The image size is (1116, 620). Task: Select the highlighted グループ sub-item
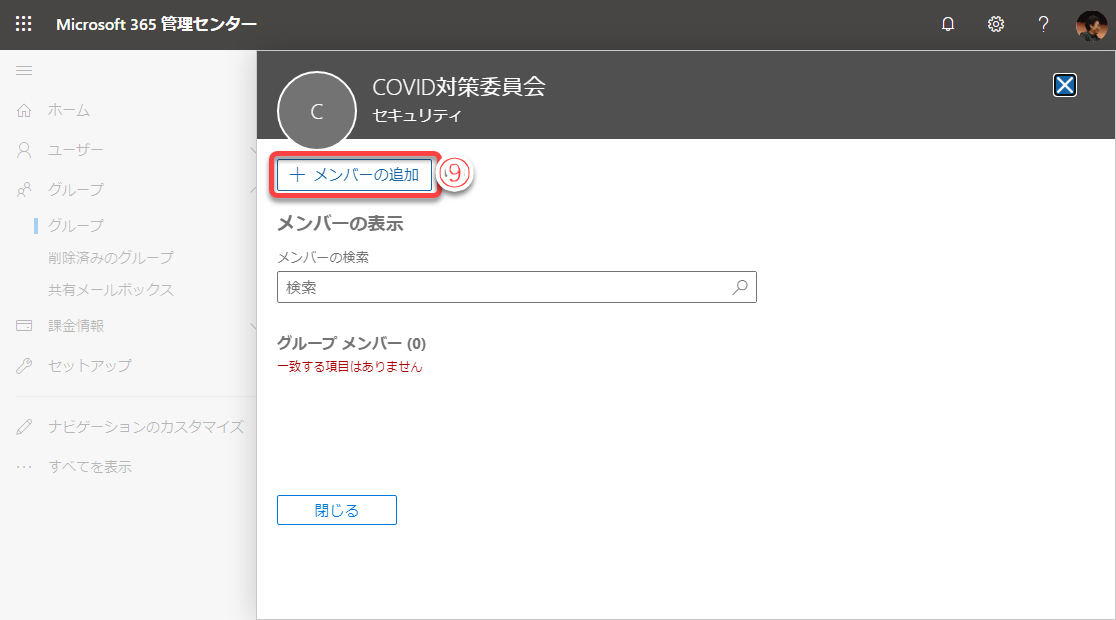[75, 226]
